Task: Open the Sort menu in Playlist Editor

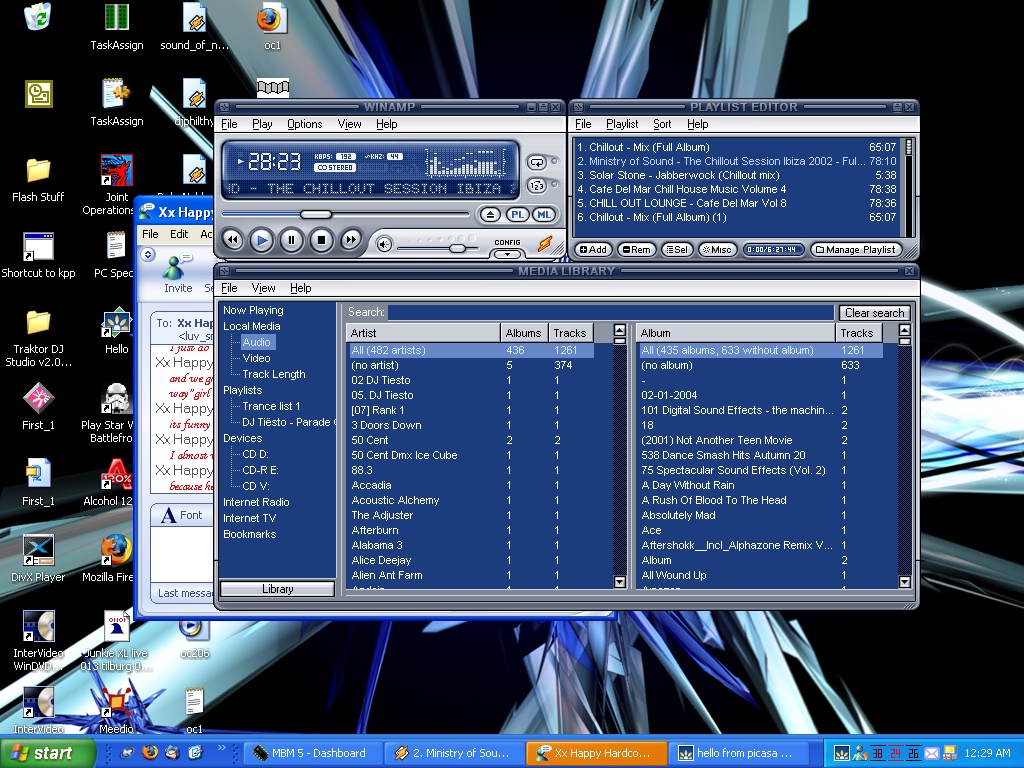Action: (x=662, y=124)
